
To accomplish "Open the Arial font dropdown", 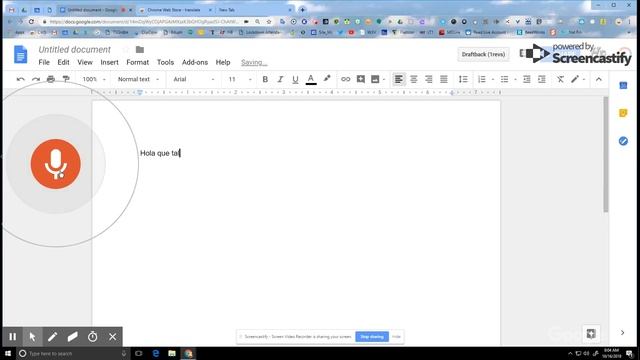I will click(194, 79).
